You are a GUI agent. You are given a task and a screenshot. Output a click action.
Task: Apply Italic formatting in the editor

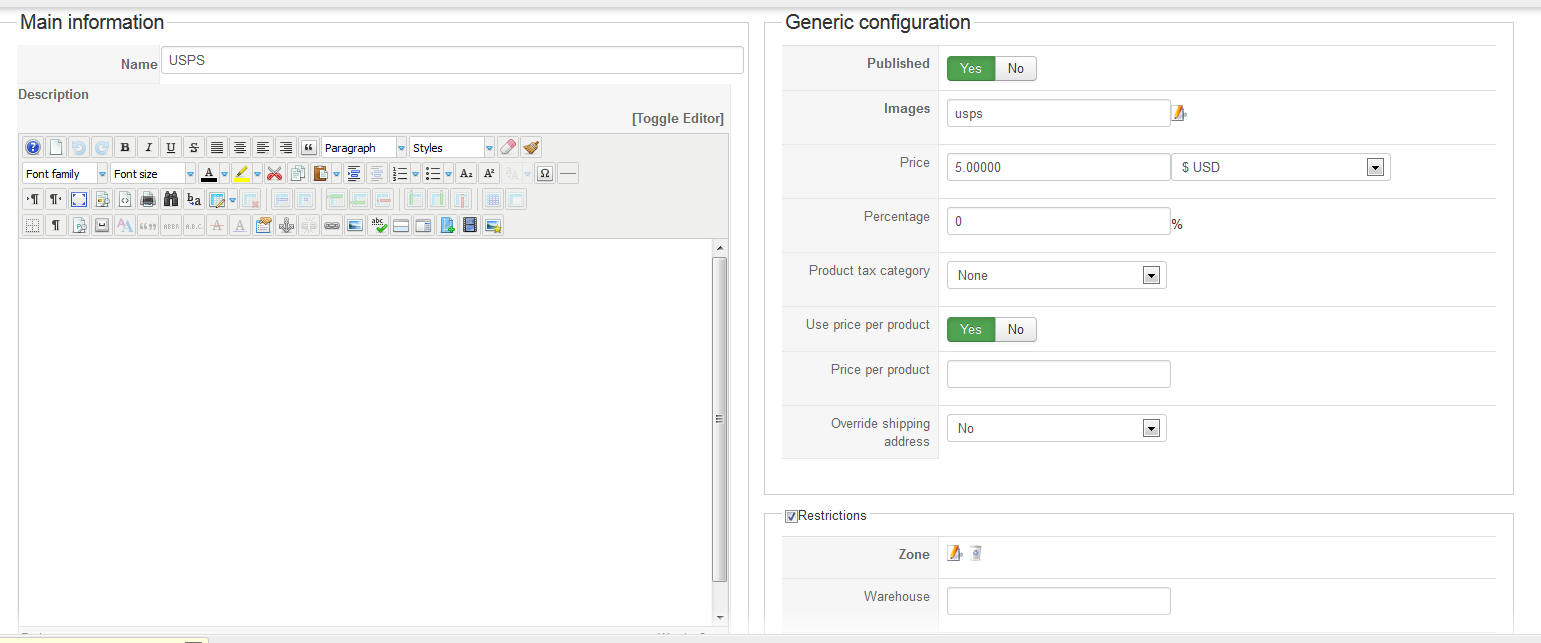point(148,147)
